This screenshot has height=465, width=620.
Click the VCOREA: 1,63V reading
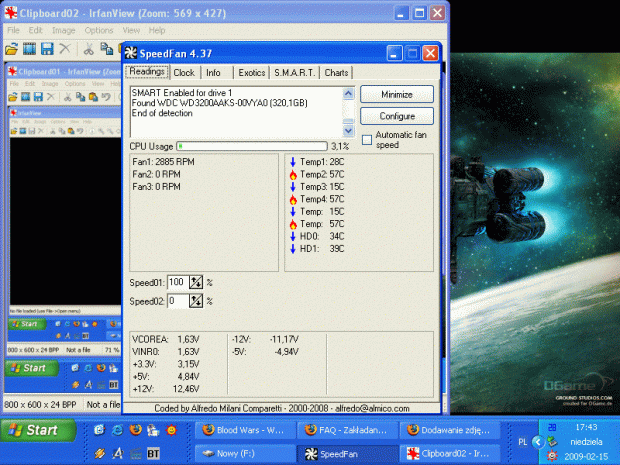[166, 339]
